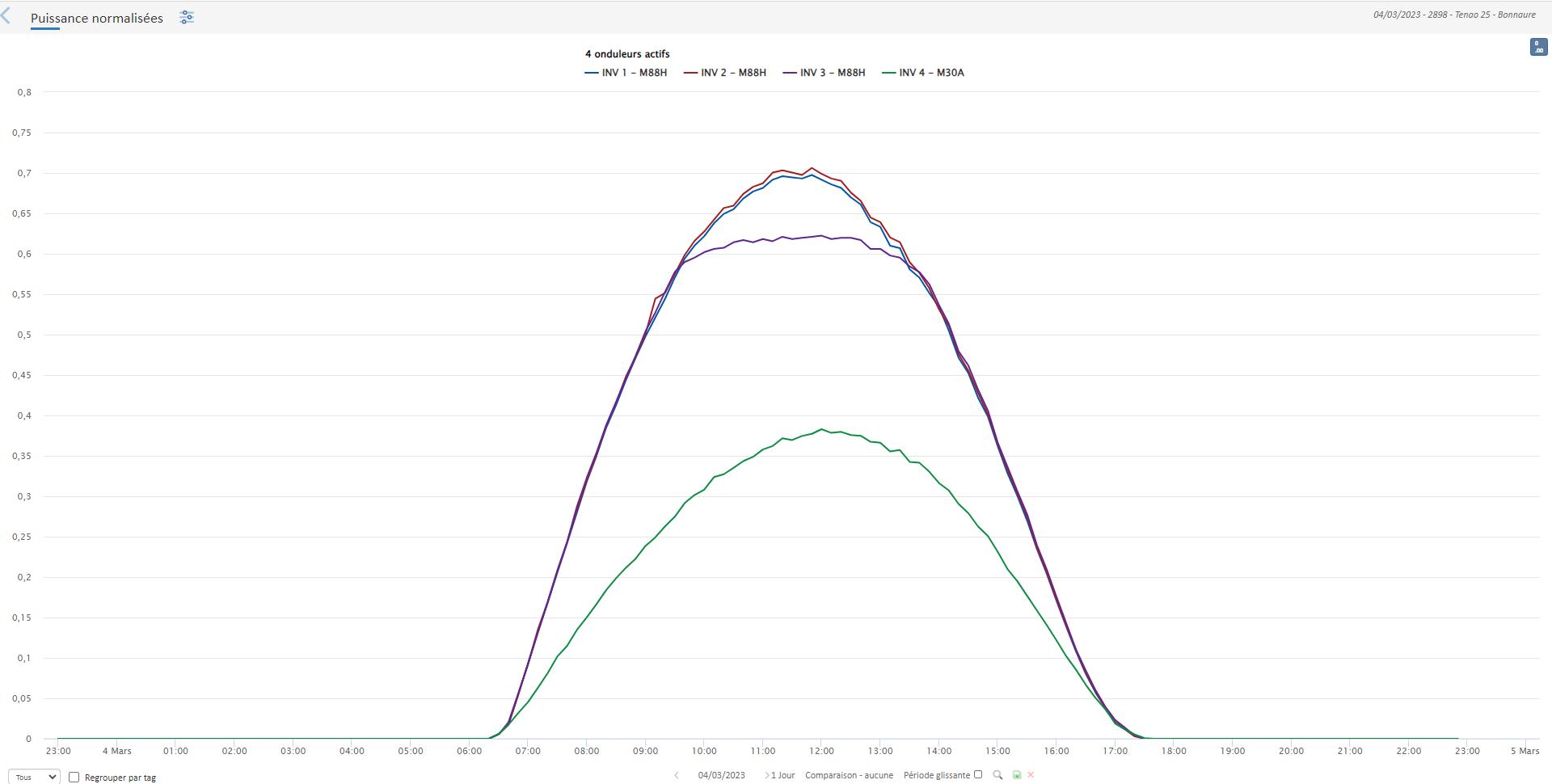
Task: Click the '4 onduleurs actifs' chart title
Action: [x=627, y=54]
